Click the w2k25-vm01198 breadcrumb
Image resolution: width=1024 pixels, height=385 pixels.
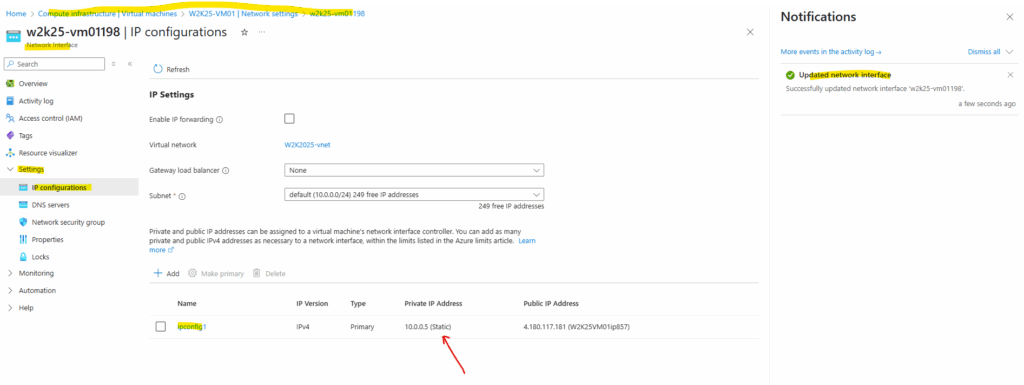(337, 13)
